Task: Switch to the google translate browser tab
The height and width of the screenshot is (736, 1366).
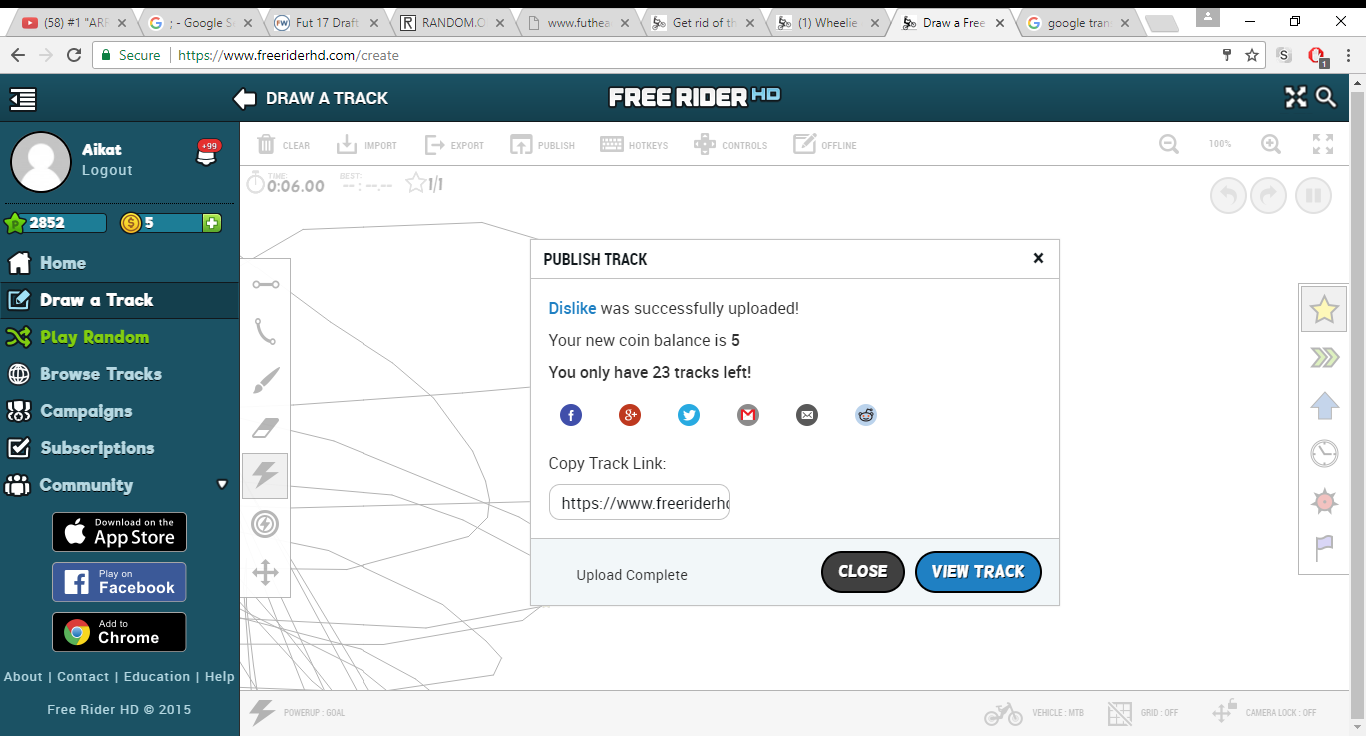Action: 1076,23
